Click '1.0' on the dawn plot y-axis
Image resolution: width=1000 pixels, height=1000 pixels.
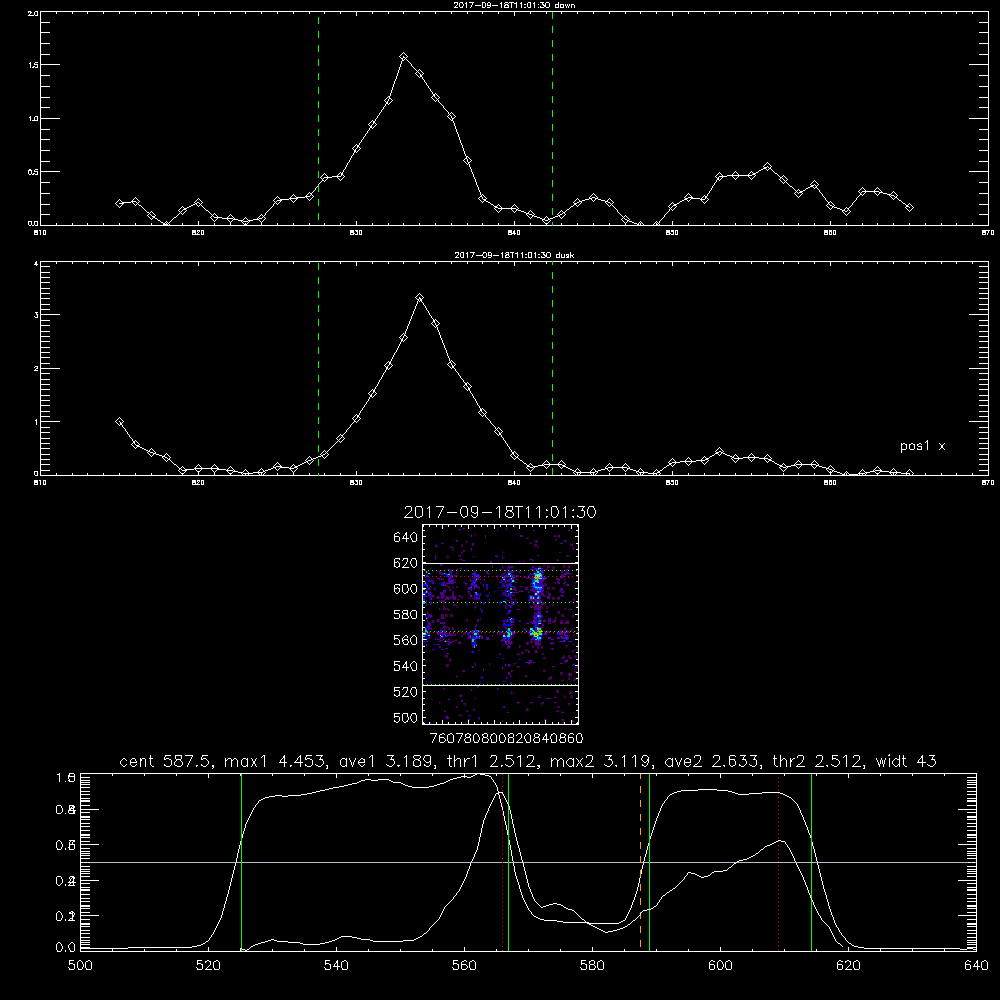pyautogui.click(x=34, y=119)
